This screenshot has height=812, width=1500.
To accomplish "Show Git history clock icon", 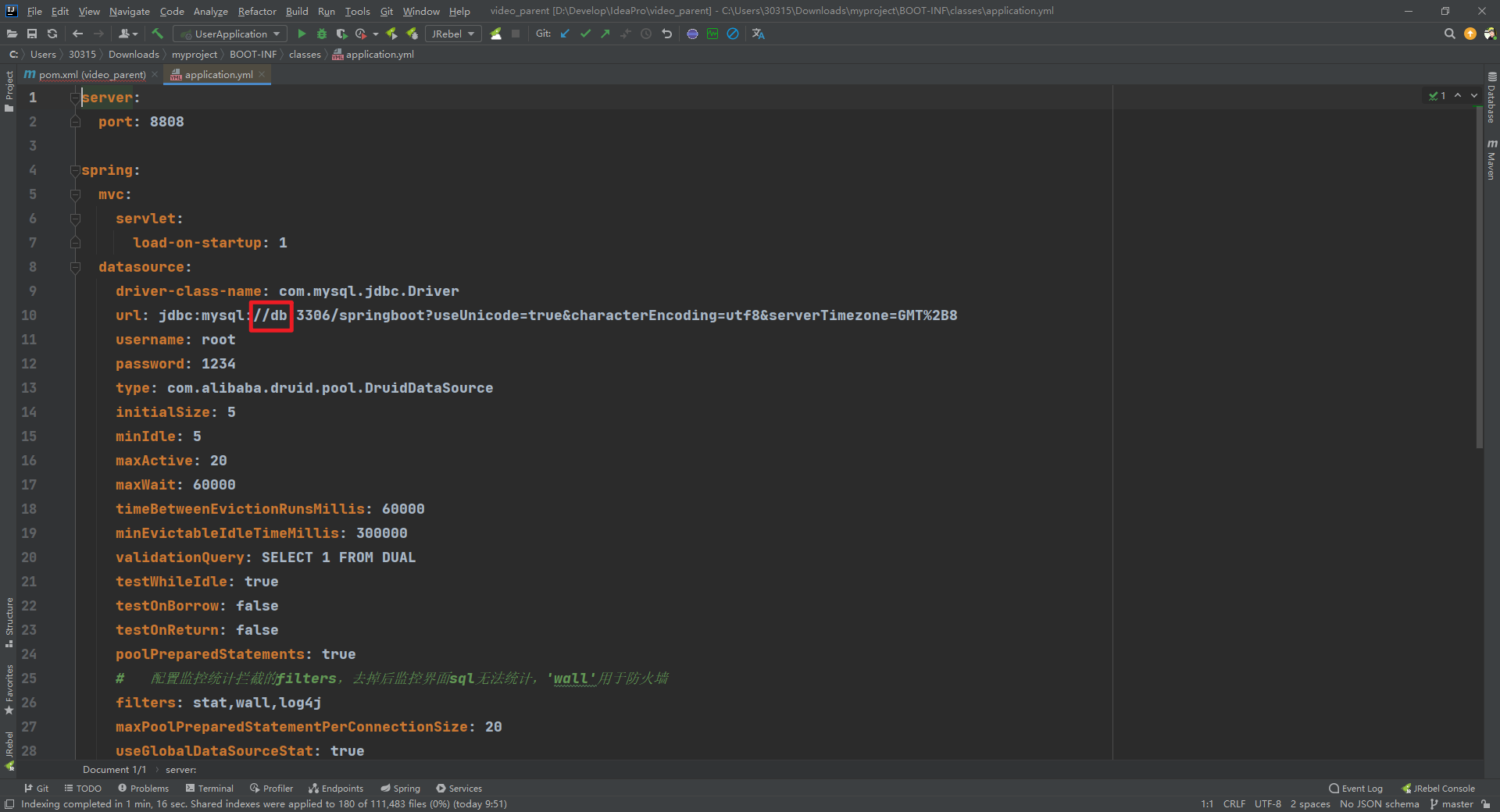I will 646,34.
